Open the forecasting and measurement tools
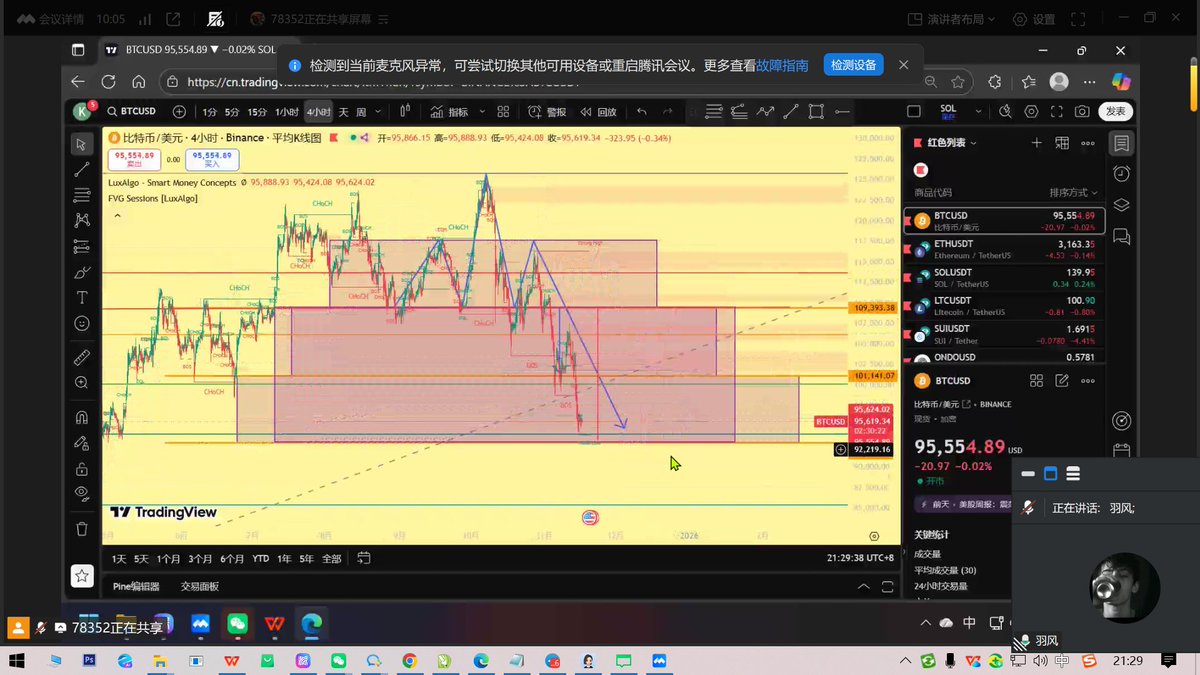1200x675 pixels. coord(82,246)
